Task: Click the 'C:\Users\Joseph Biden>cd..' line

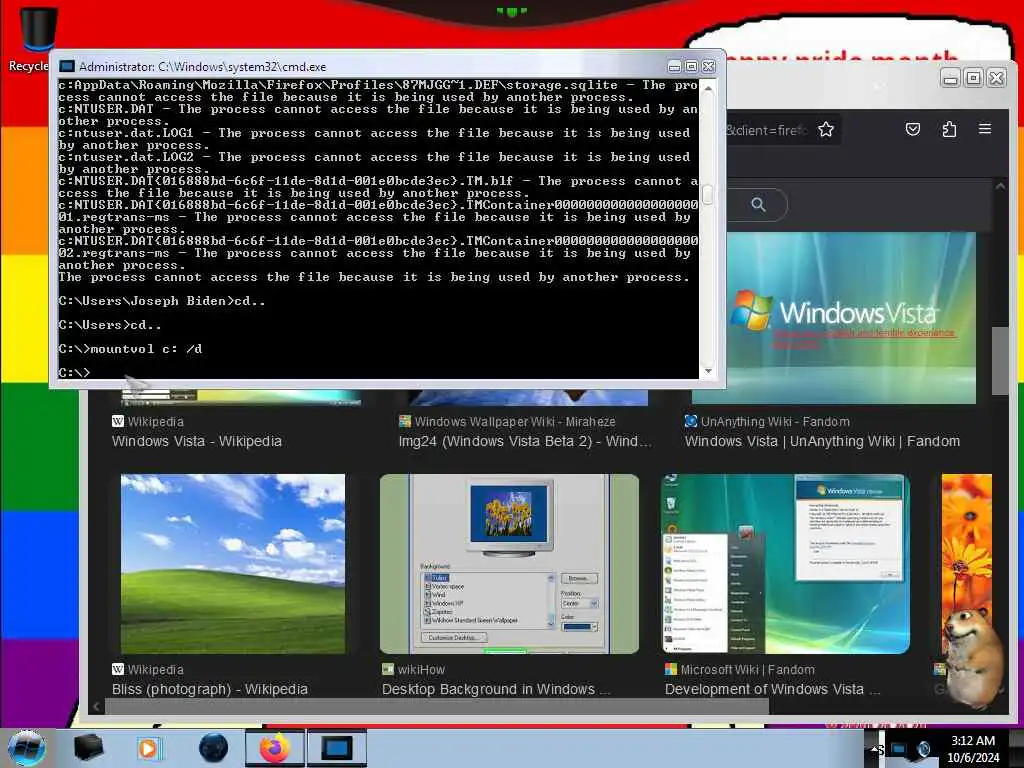Action: click(162, 301)
